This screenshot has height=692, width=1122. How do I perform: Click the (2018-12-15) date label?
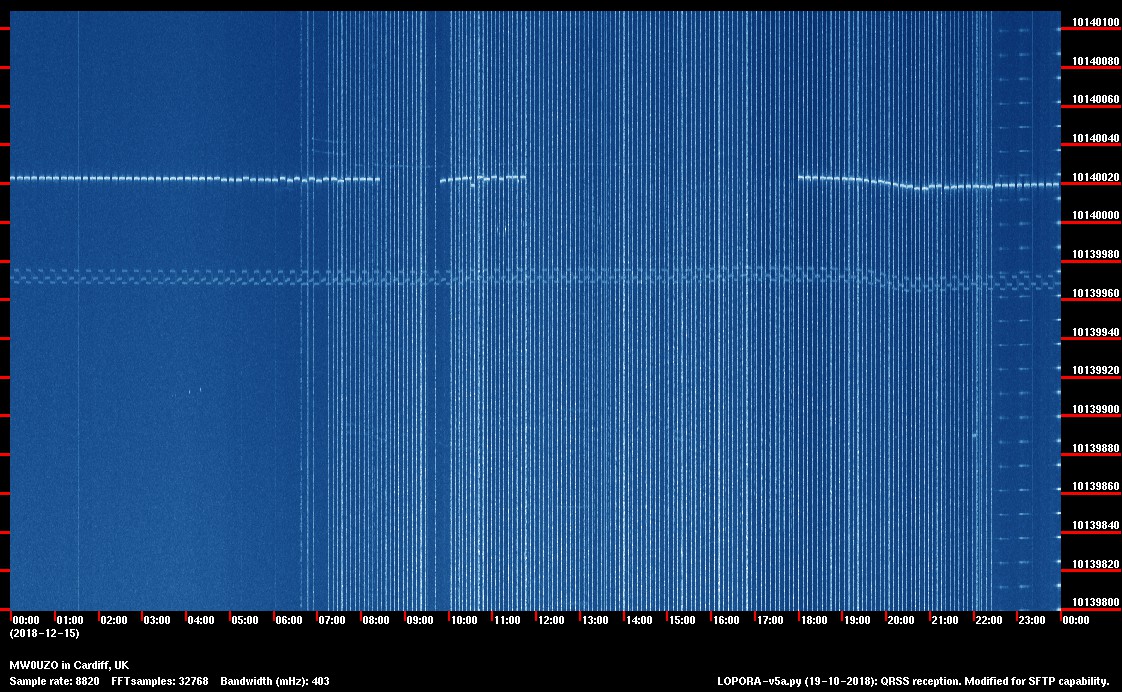tap(44, 633)
